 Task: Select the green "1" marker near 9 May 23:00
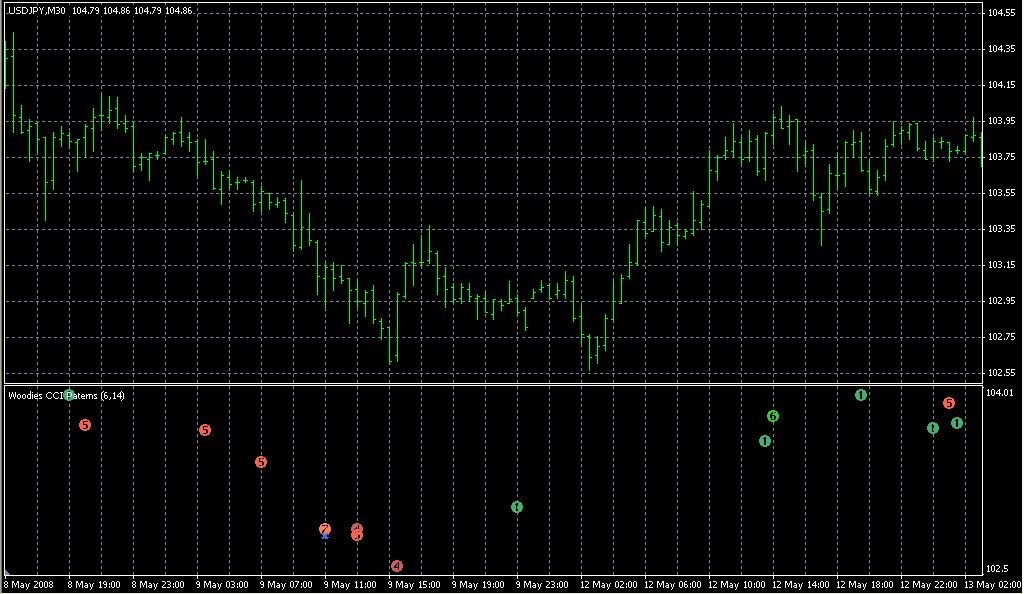517,507
